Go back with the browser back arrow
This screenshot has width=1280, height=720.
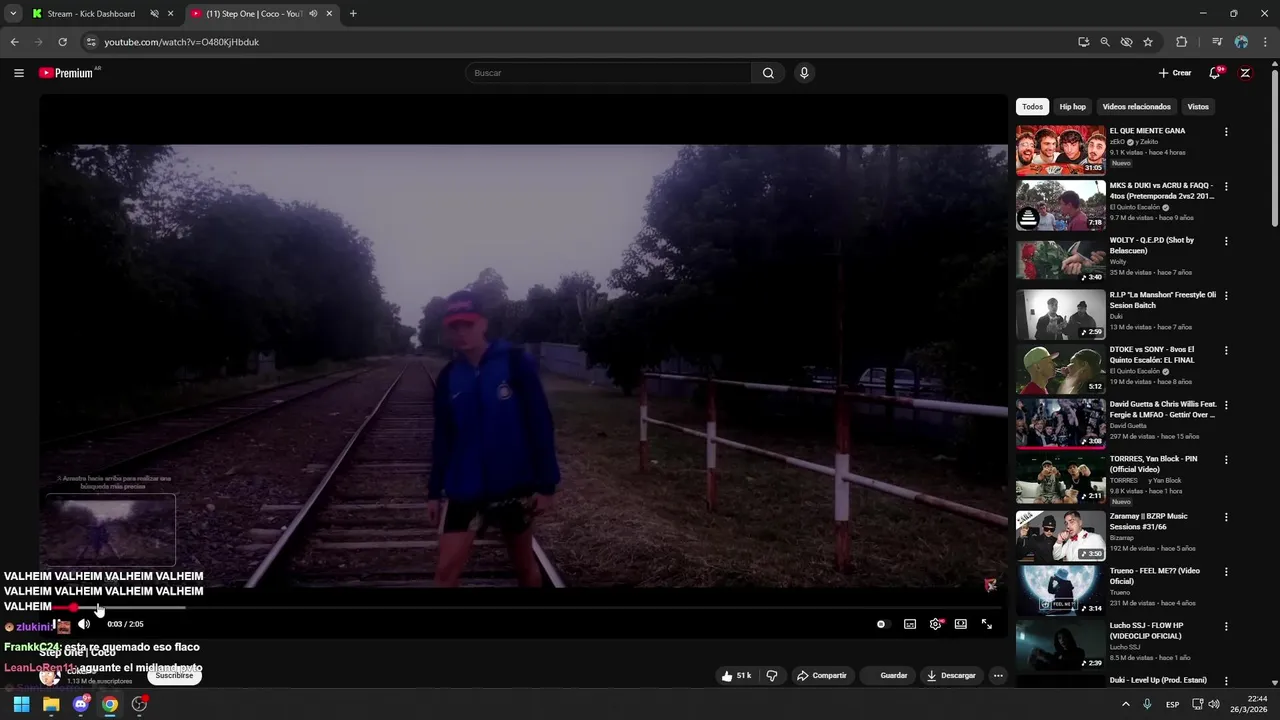14,42
